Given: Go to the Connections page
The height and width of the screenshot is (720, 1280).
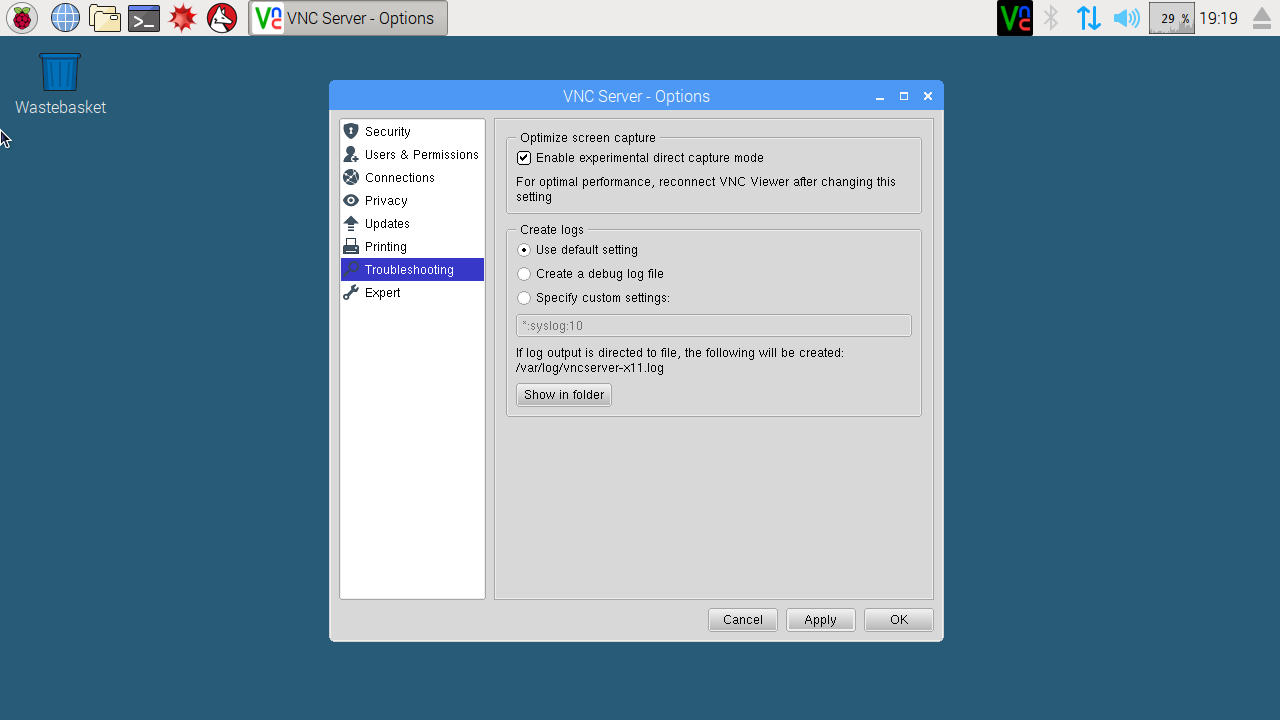Looking at the screenshot, I should [x=412, y=177].
